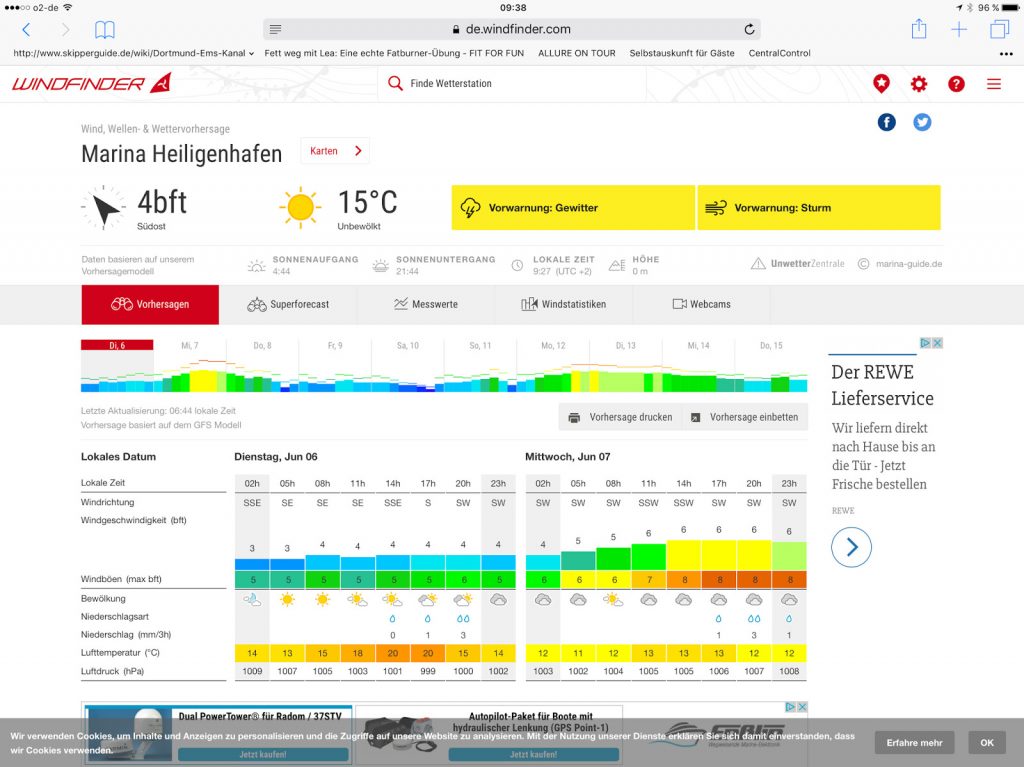Select Sa, 10 in the forecast timeline
1024x767 pixels.
click(x=407, y=346)
